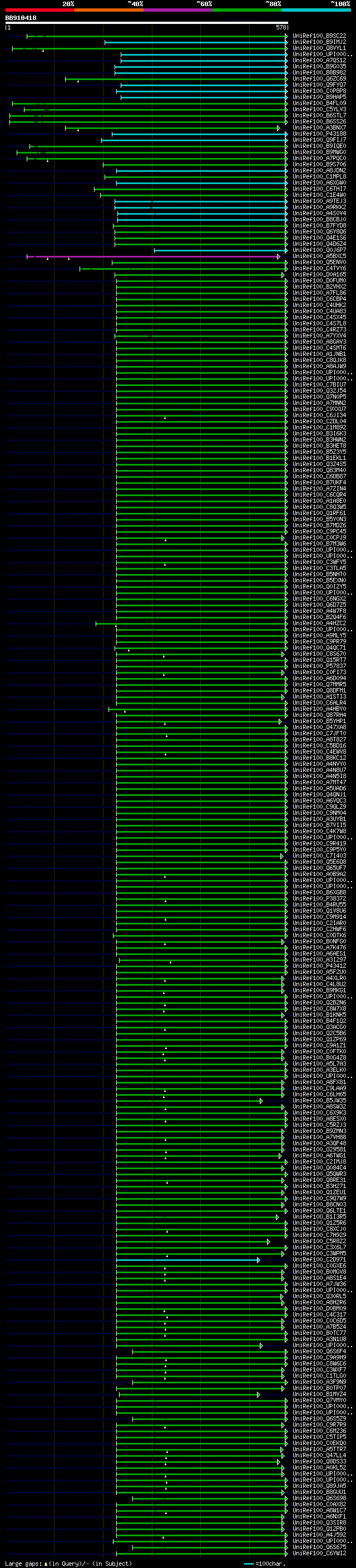Select label UniRef100_Q65UF7
Screen dimensions: 356x1568
(319, 868)
